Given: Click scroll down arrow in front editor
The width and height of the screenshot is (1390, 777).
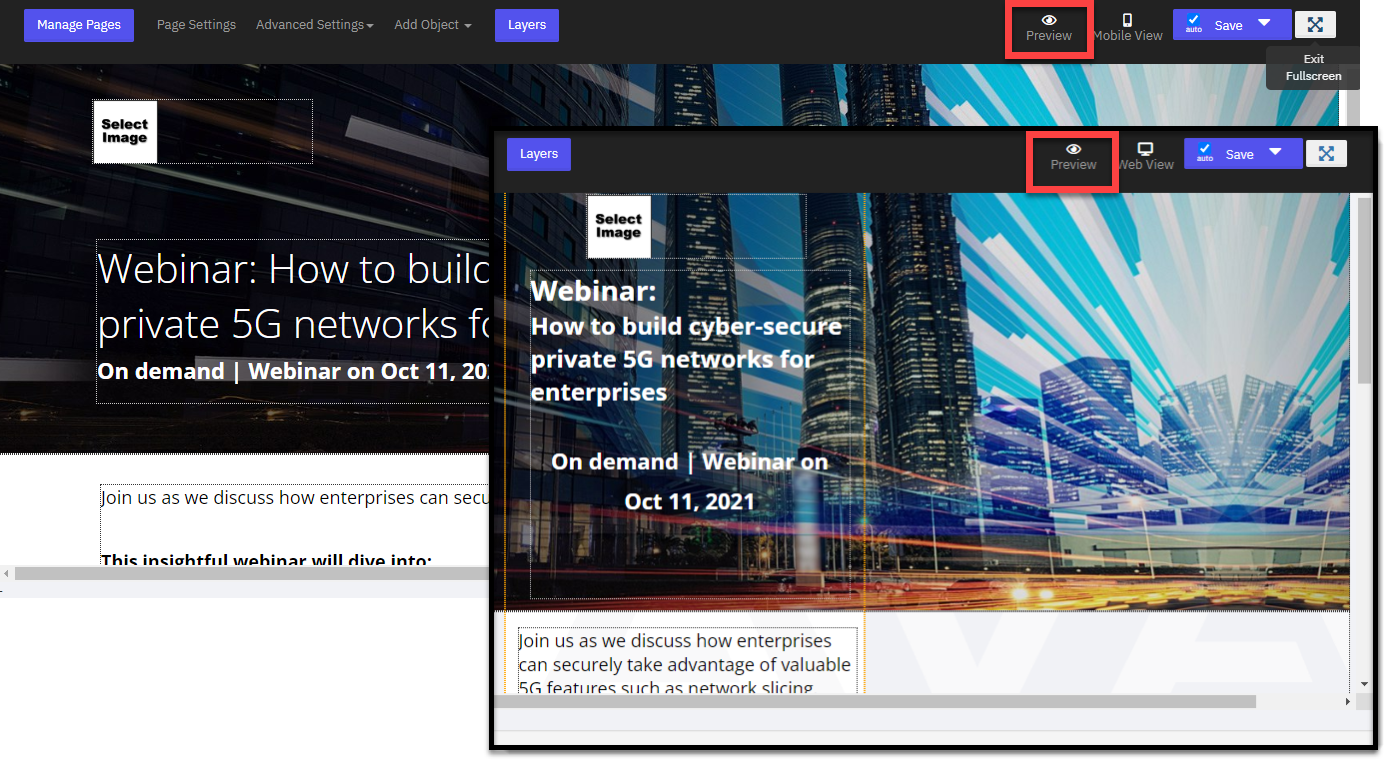Looking at the screenshot, I should [x=1365, y=684].
